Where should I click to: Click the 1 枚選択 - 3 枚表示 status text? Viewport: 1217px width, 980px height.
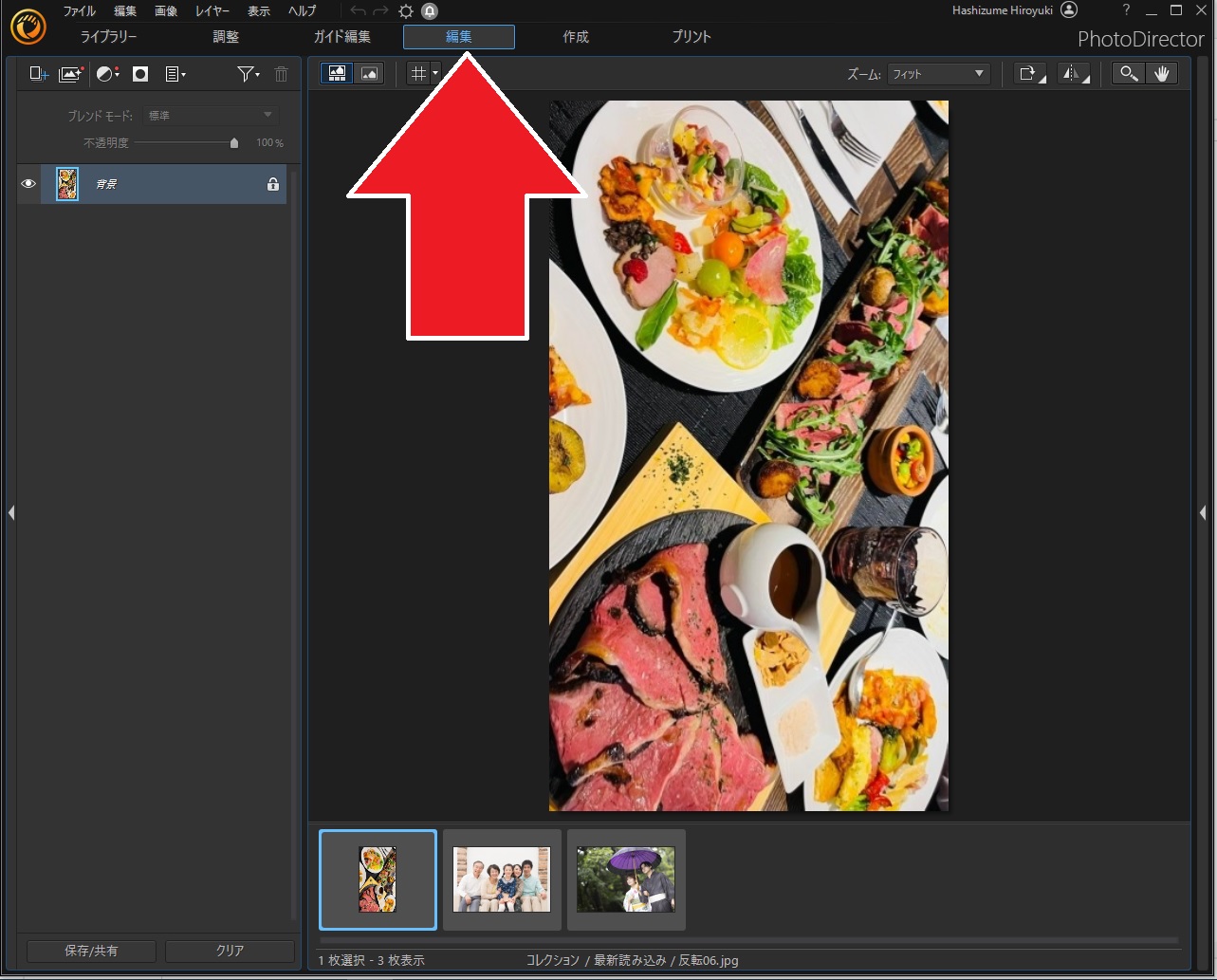pyautogui.click(x=371, y=960)
